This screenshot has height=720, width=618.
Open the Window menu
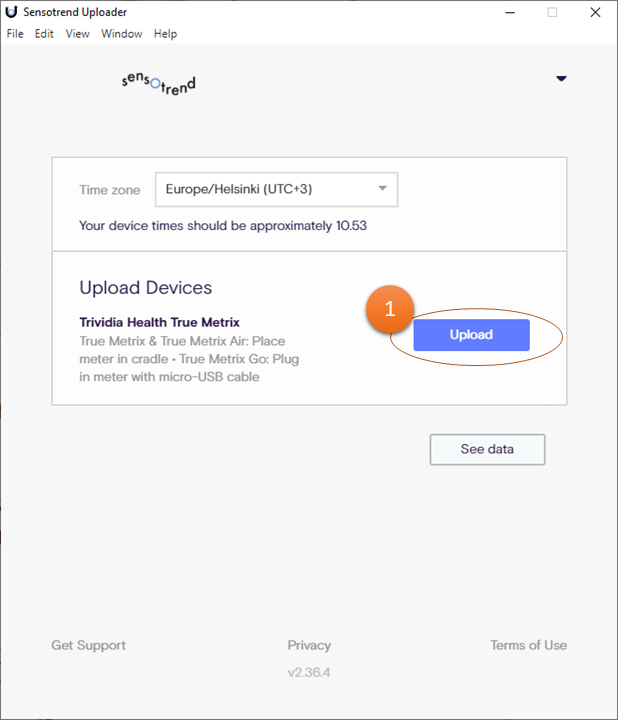(122, 34)
